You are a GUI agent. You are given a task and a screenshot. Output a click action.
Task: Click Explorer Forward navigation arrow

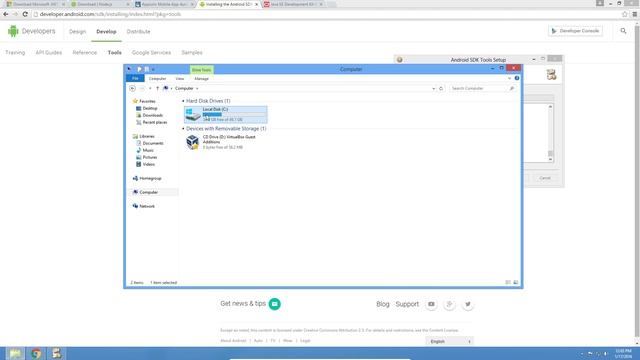142,88
